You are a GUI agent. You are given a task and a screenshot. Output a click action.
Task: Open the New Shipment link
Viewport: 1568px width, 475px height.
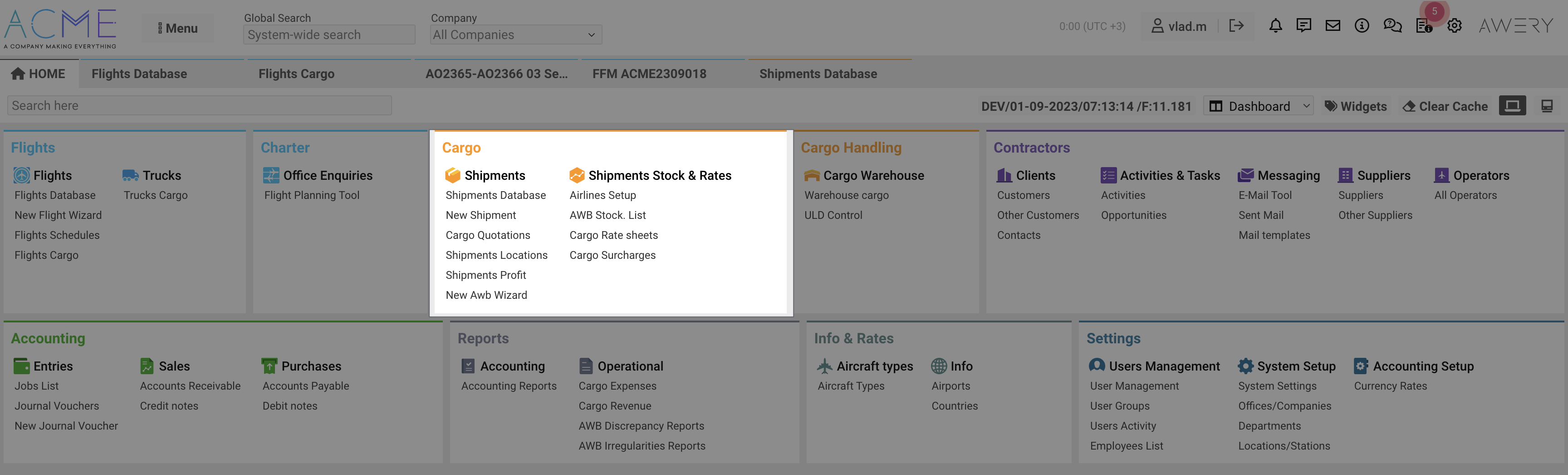click(x=480, y=215)
